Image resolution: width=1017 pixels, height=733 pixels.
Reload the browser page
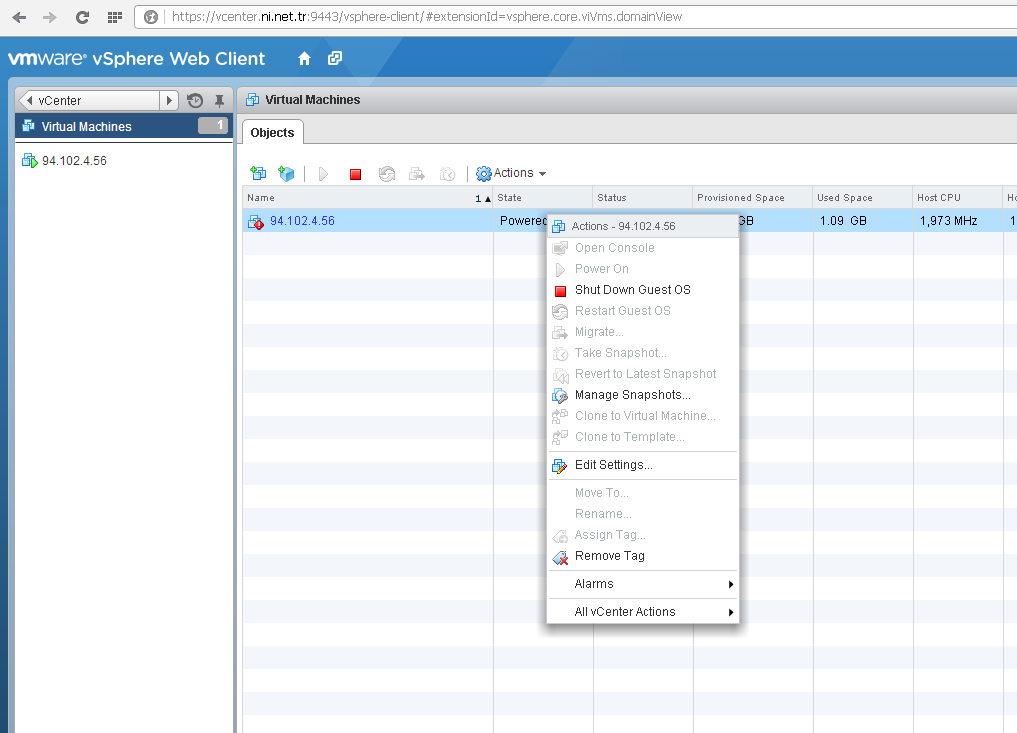tap(82, 18)
